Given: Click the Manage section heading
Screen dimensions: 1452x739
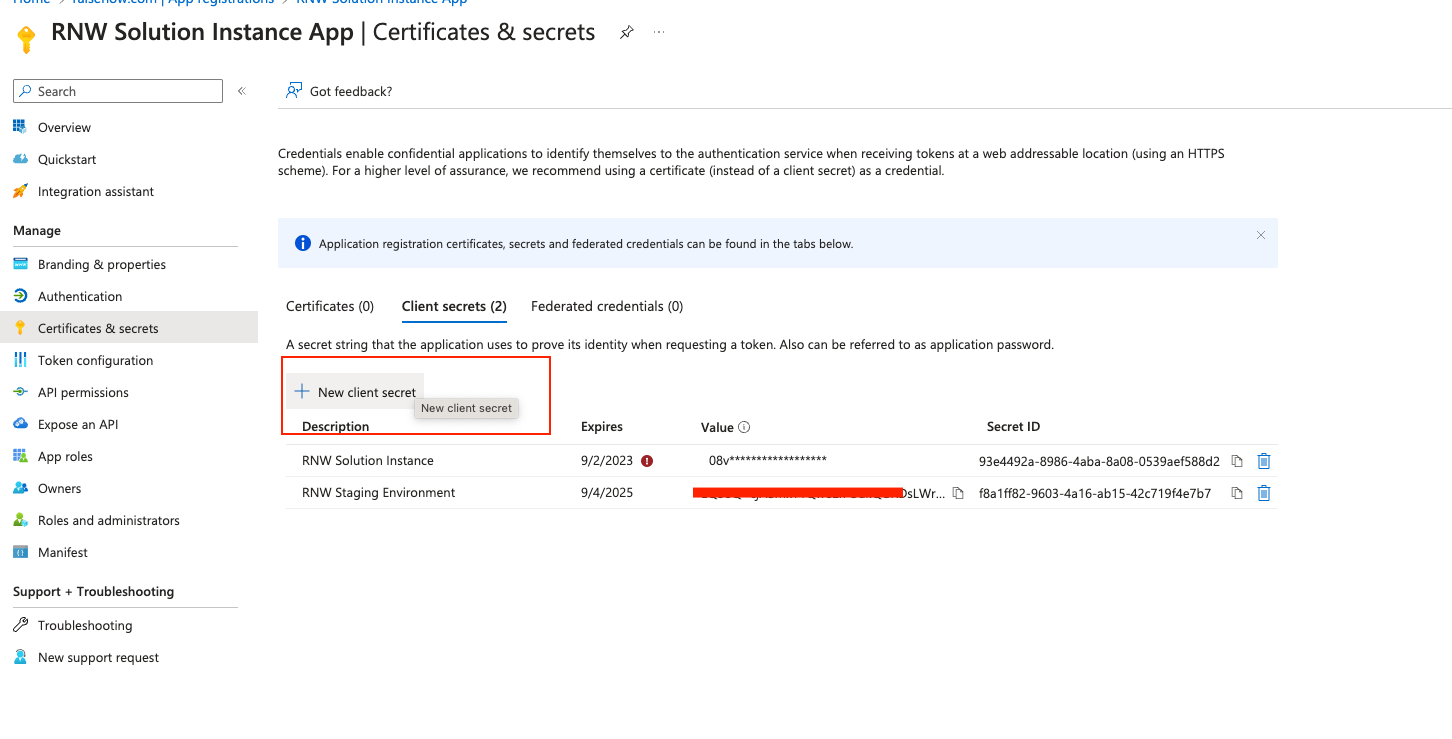Looking at the screenshot, I should [37, 231].
